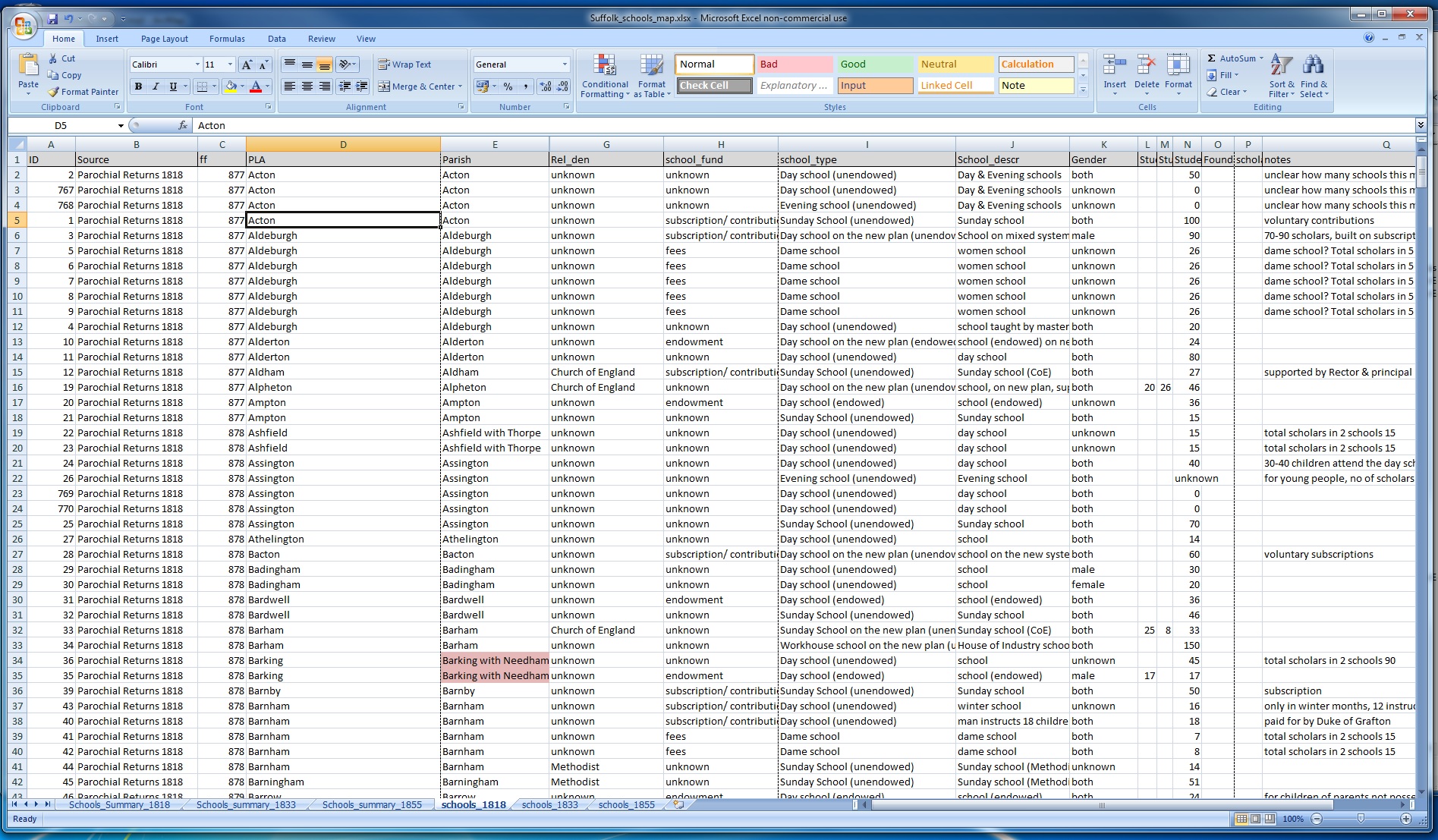
Task: Open Conditional Formatting menu
Action: pyautogui.click(x=605, y=76)
